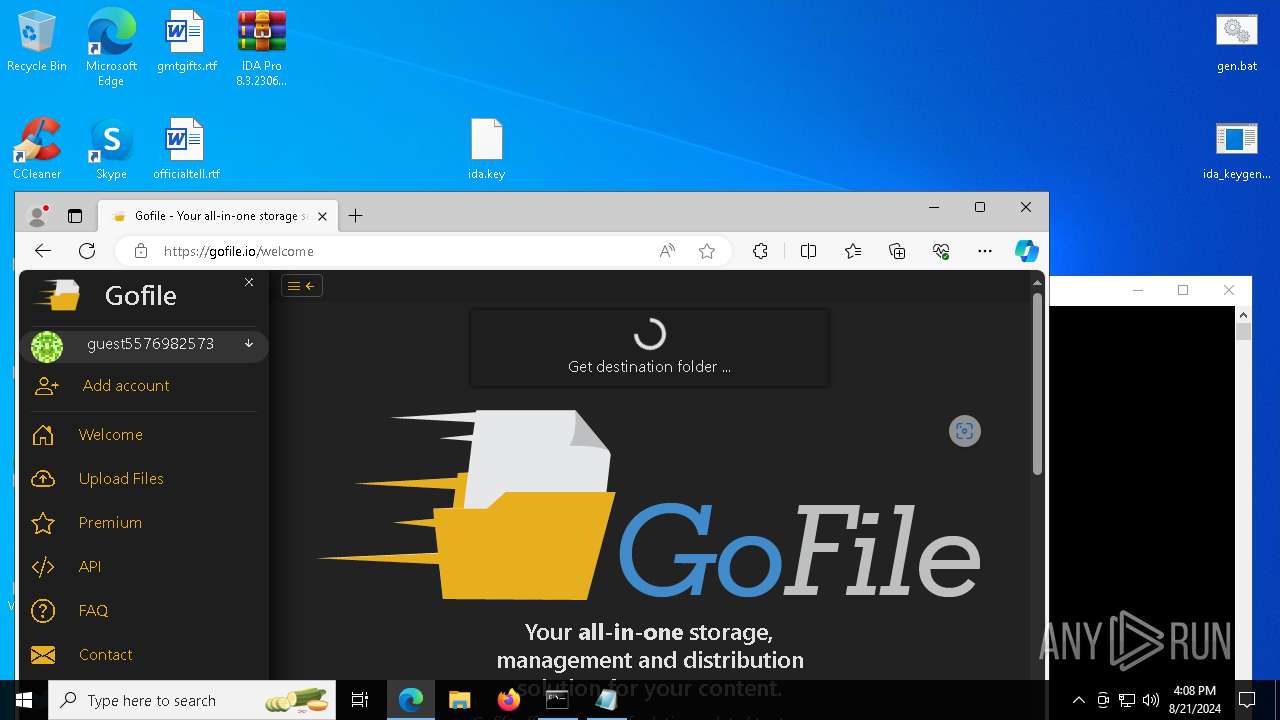Open the notification center
Screen dimensions: 1280x720
click(x=1247, y=700)
